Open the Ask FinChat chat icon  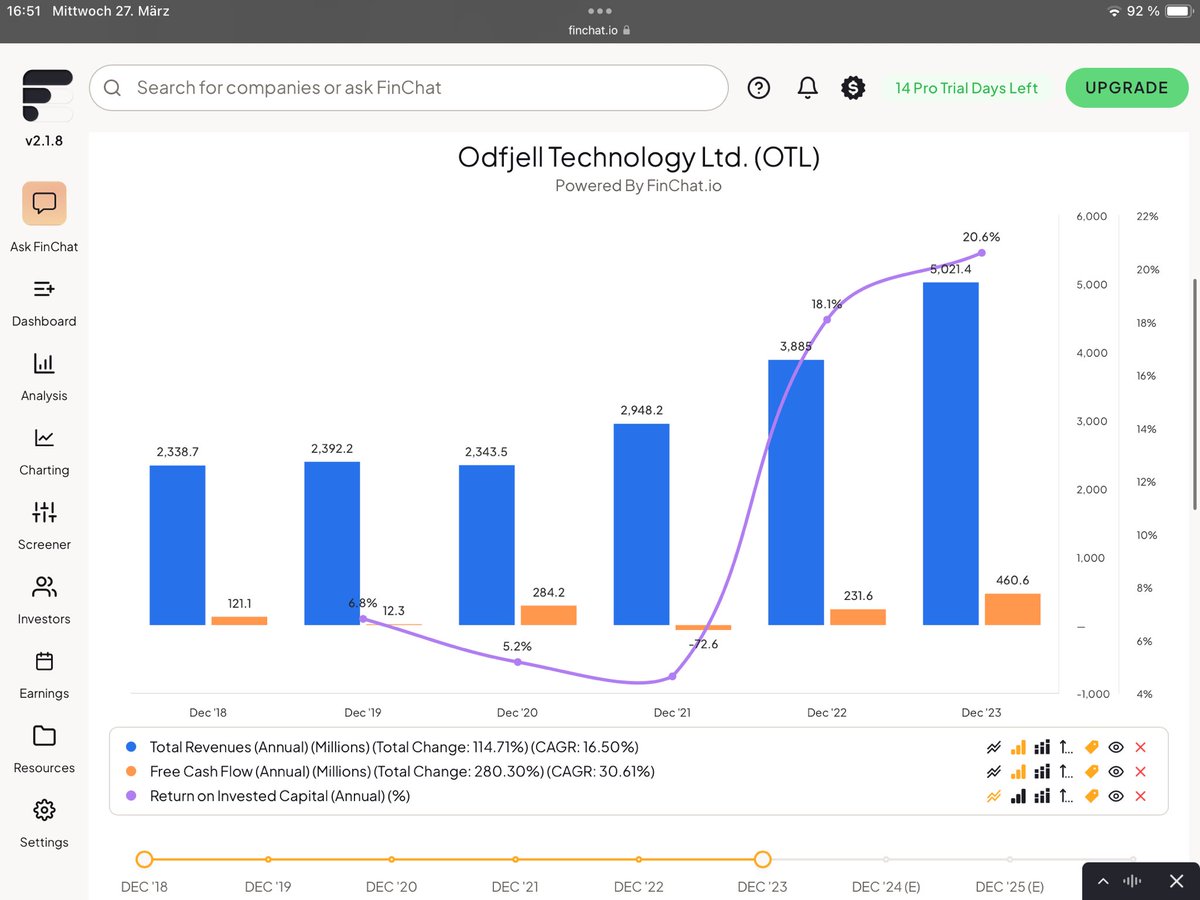coord(44,203)
